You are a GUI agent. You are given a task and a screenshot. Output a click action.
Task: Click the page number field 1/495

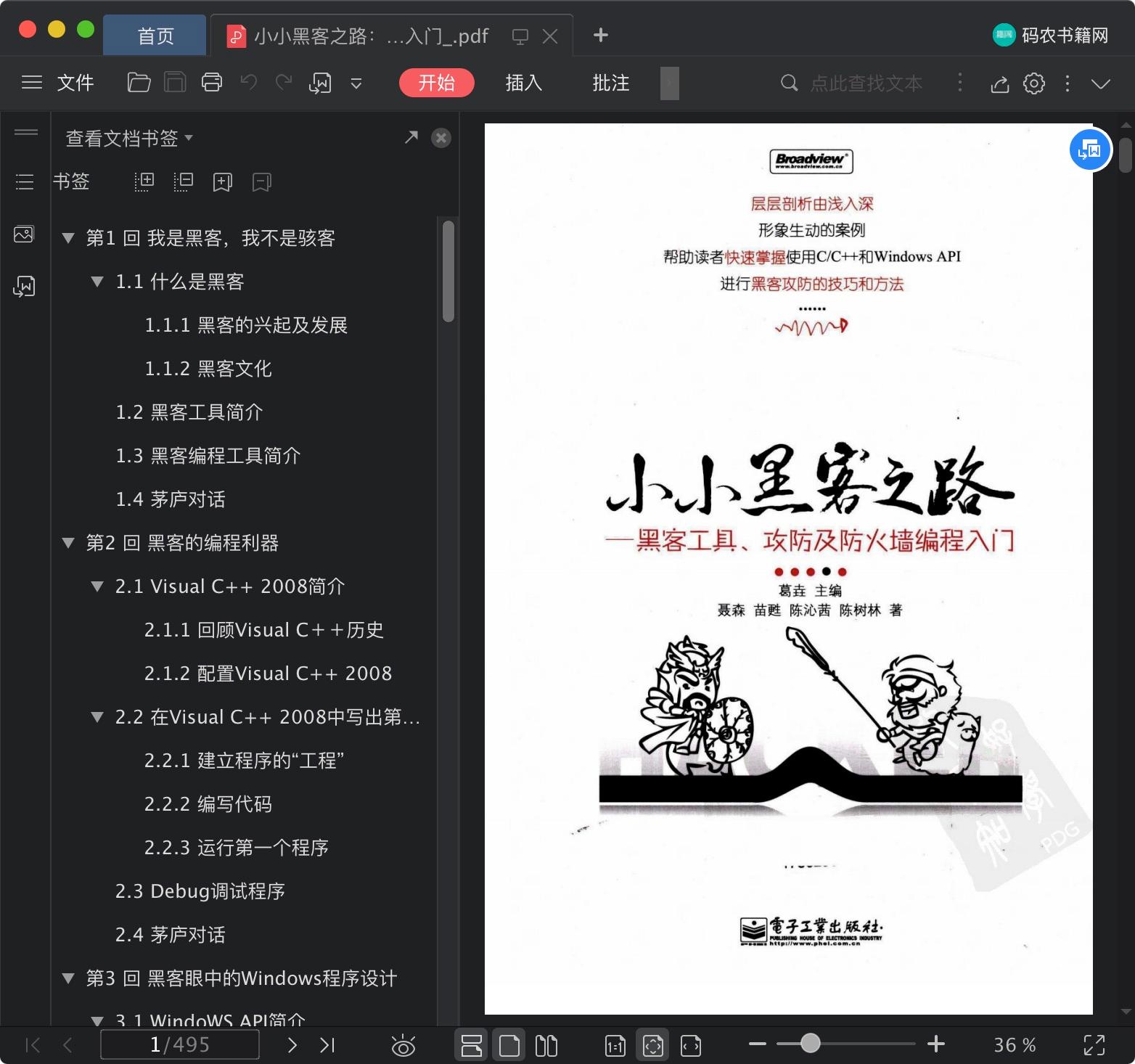coord(179,1045)
